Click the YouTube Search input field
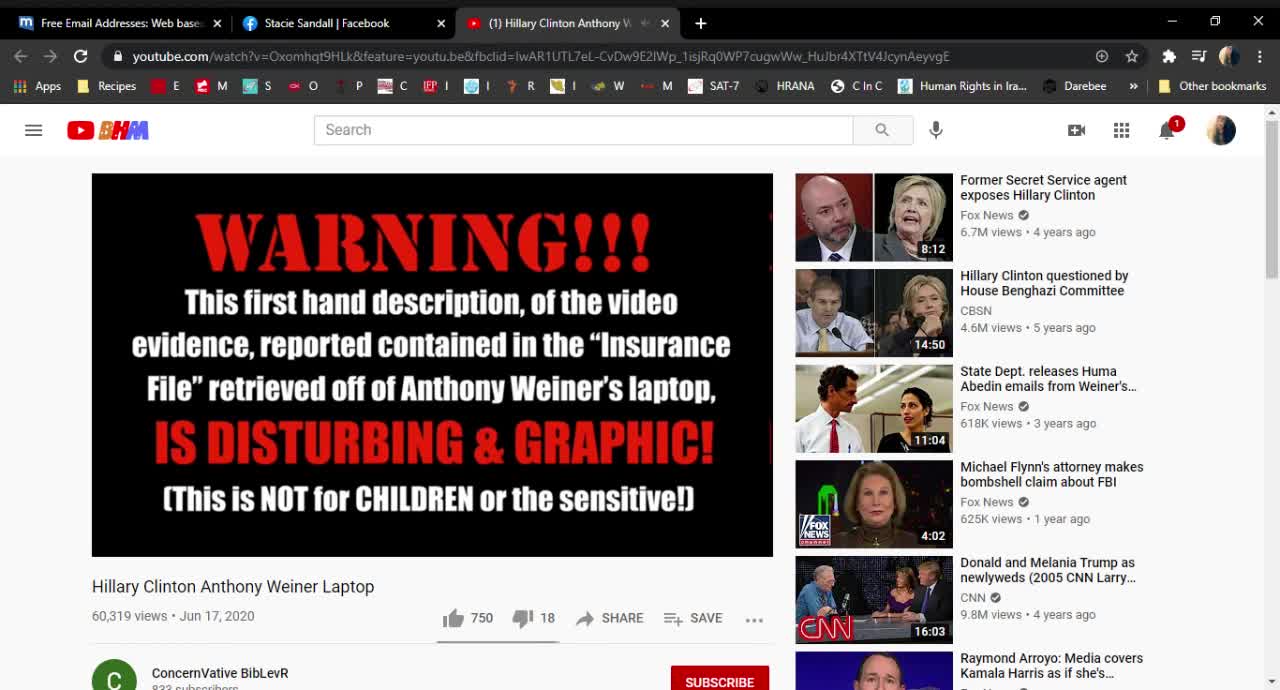Image resolution: width=1280 pixels, height=690 pixels. 583,130
